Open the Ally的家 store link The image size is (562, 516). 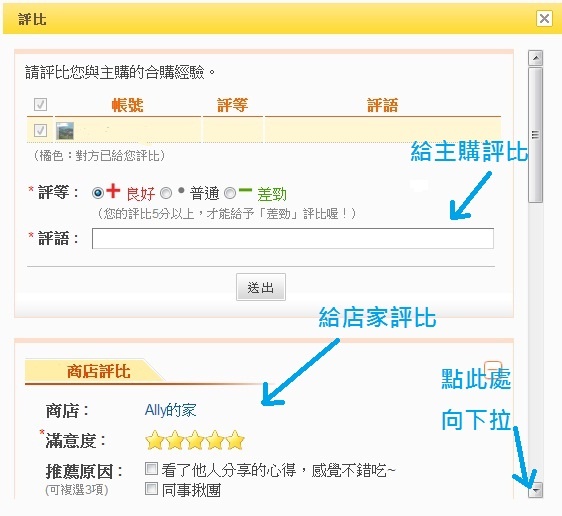170,410
